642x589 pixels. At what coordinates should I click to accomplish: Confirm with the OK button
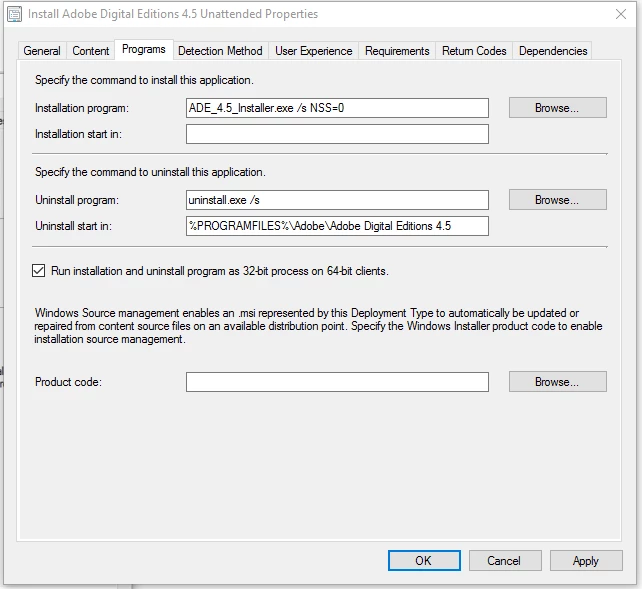click(424, 560)
